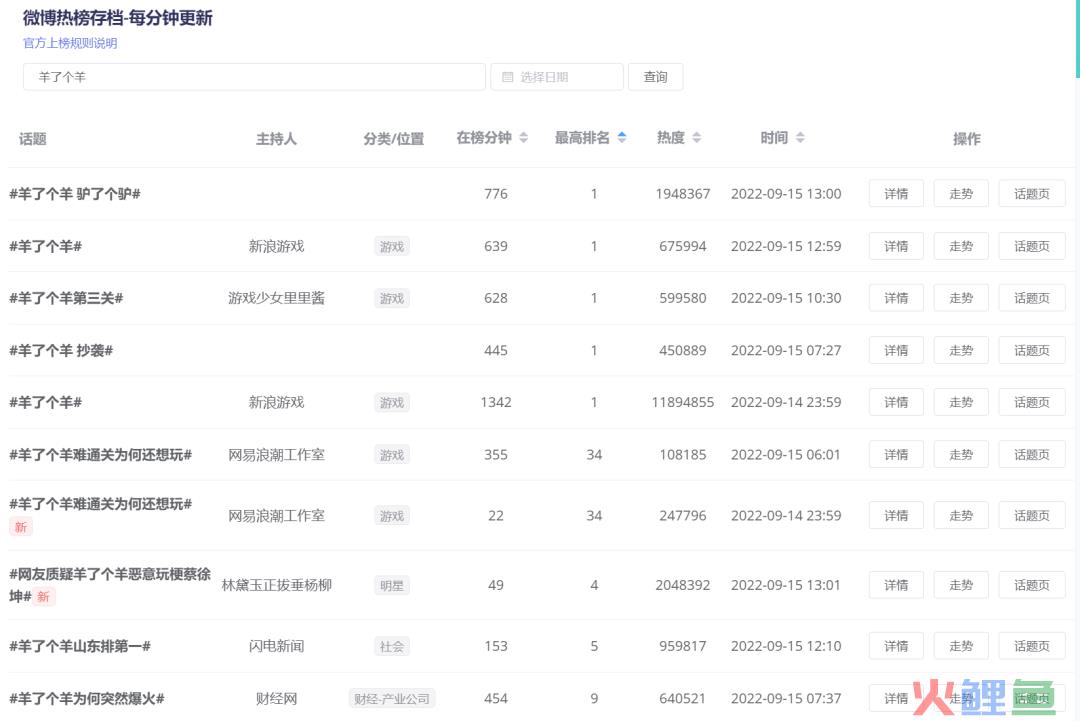The image size is (1080, 721).
Task: Open 话题页 for #羊了个羊山东排第一#
Action: click(x=1032, y=646)
